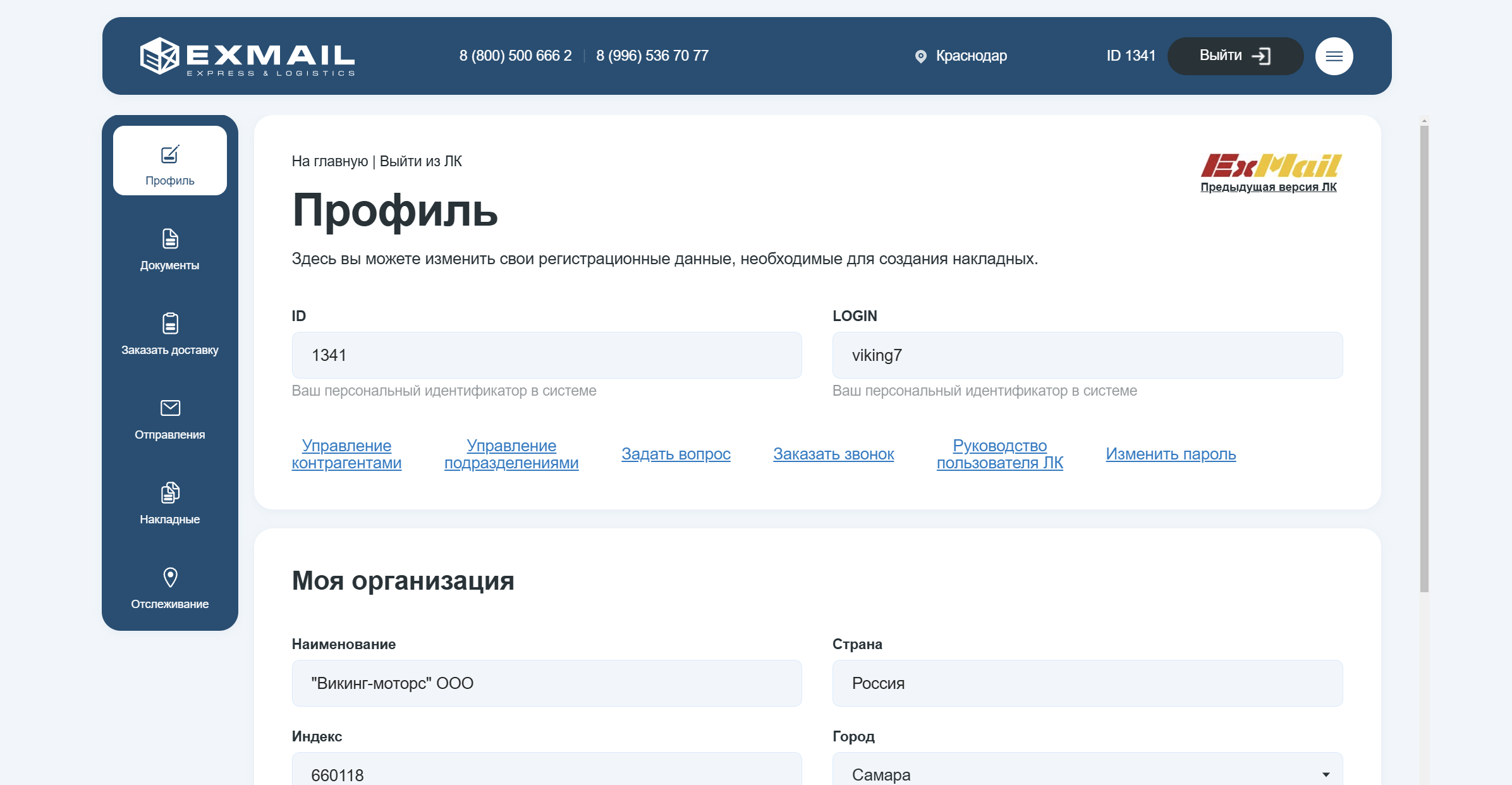Image resolution: width=1512 pixels, height=785 pixels.
Task: Open Tracking location pin icon
Action: [x=169, y=578]
